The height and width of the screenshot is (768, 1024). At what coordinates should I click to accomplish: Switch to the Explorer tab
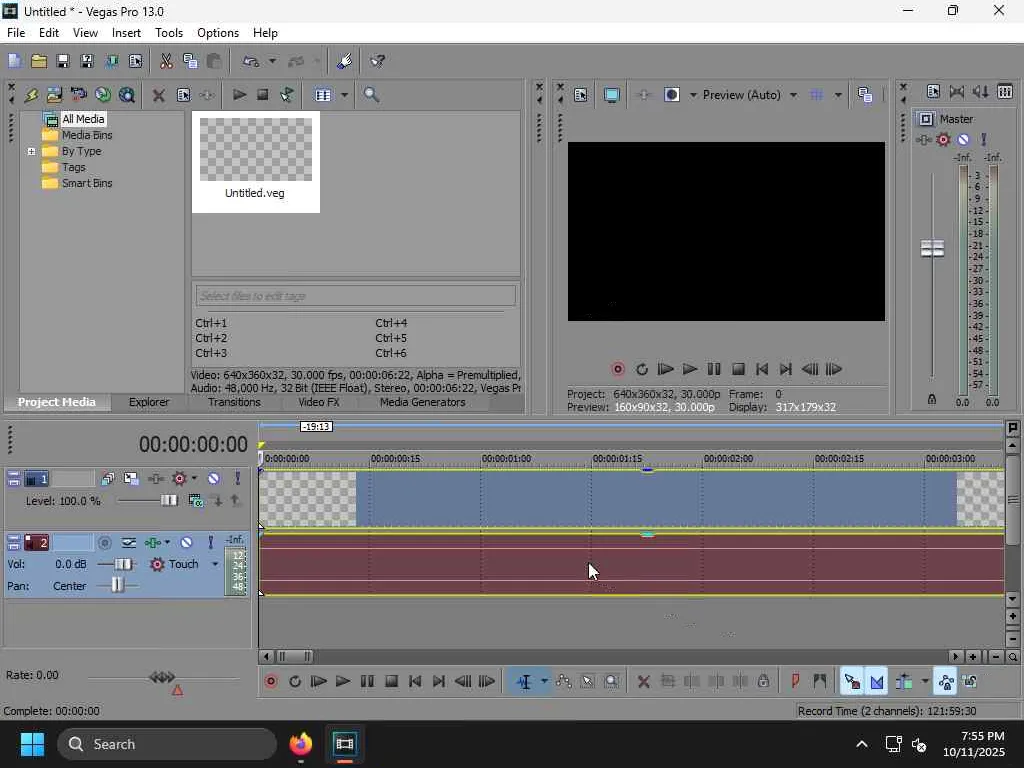click(x=149, y=402)
